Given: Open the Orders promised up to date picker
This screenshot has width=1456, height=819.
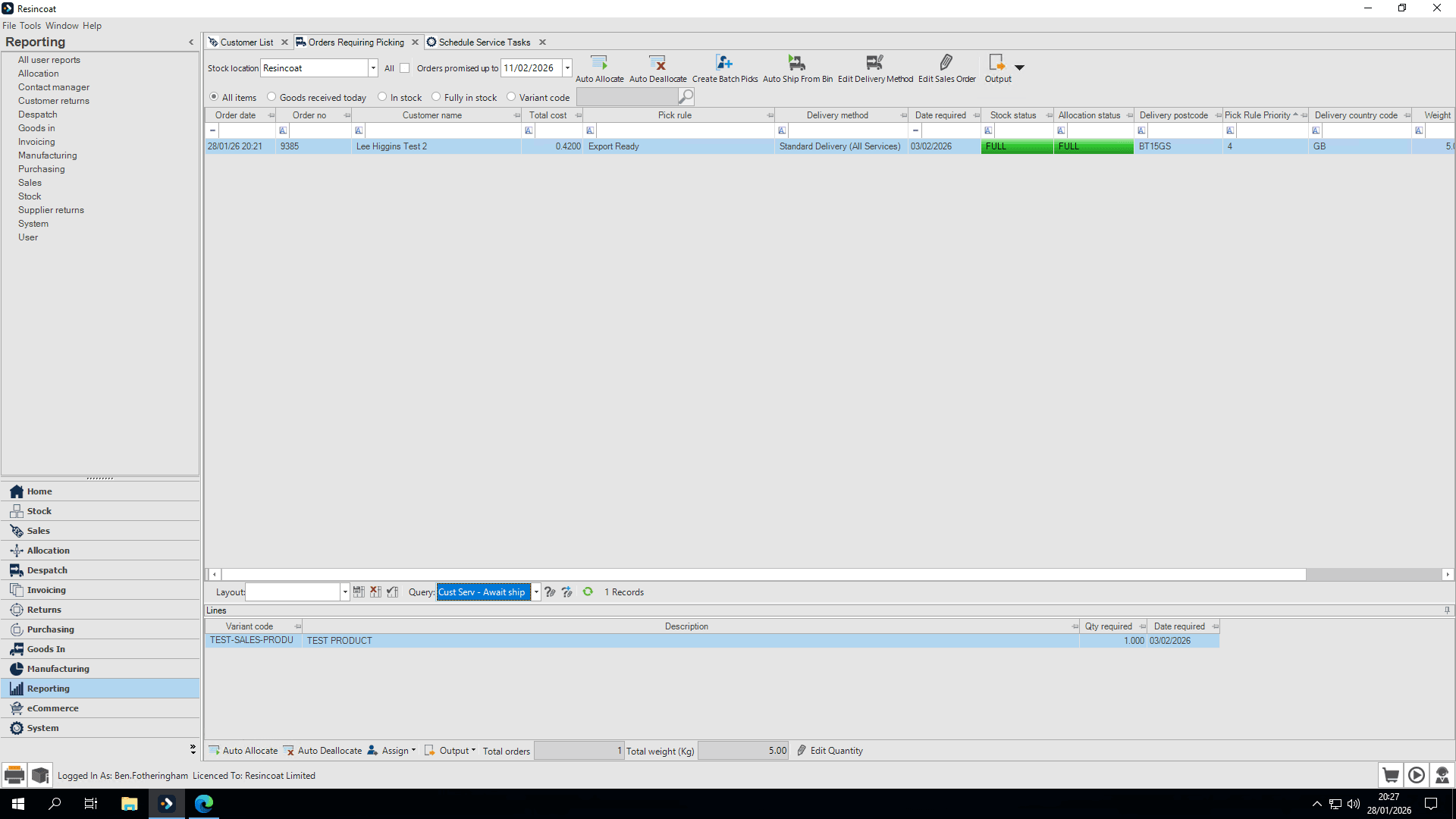Looking at the screenshot, I should pos(567,68).
